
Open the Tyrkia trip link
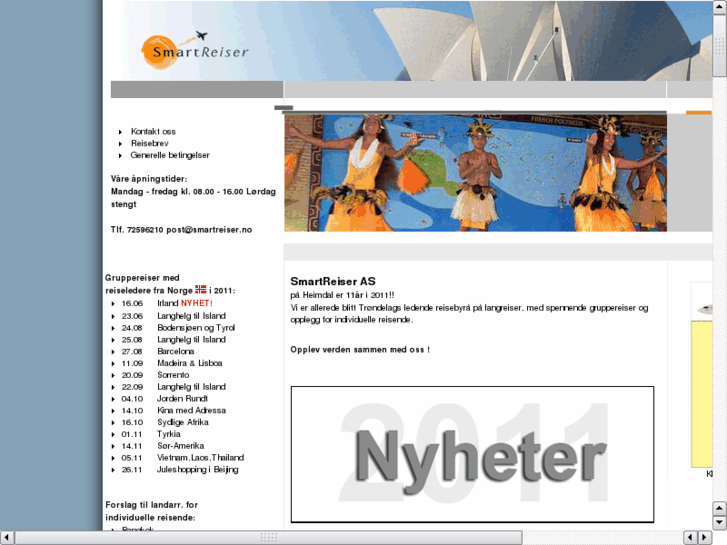pyautogui.click(x=168, y=434)
